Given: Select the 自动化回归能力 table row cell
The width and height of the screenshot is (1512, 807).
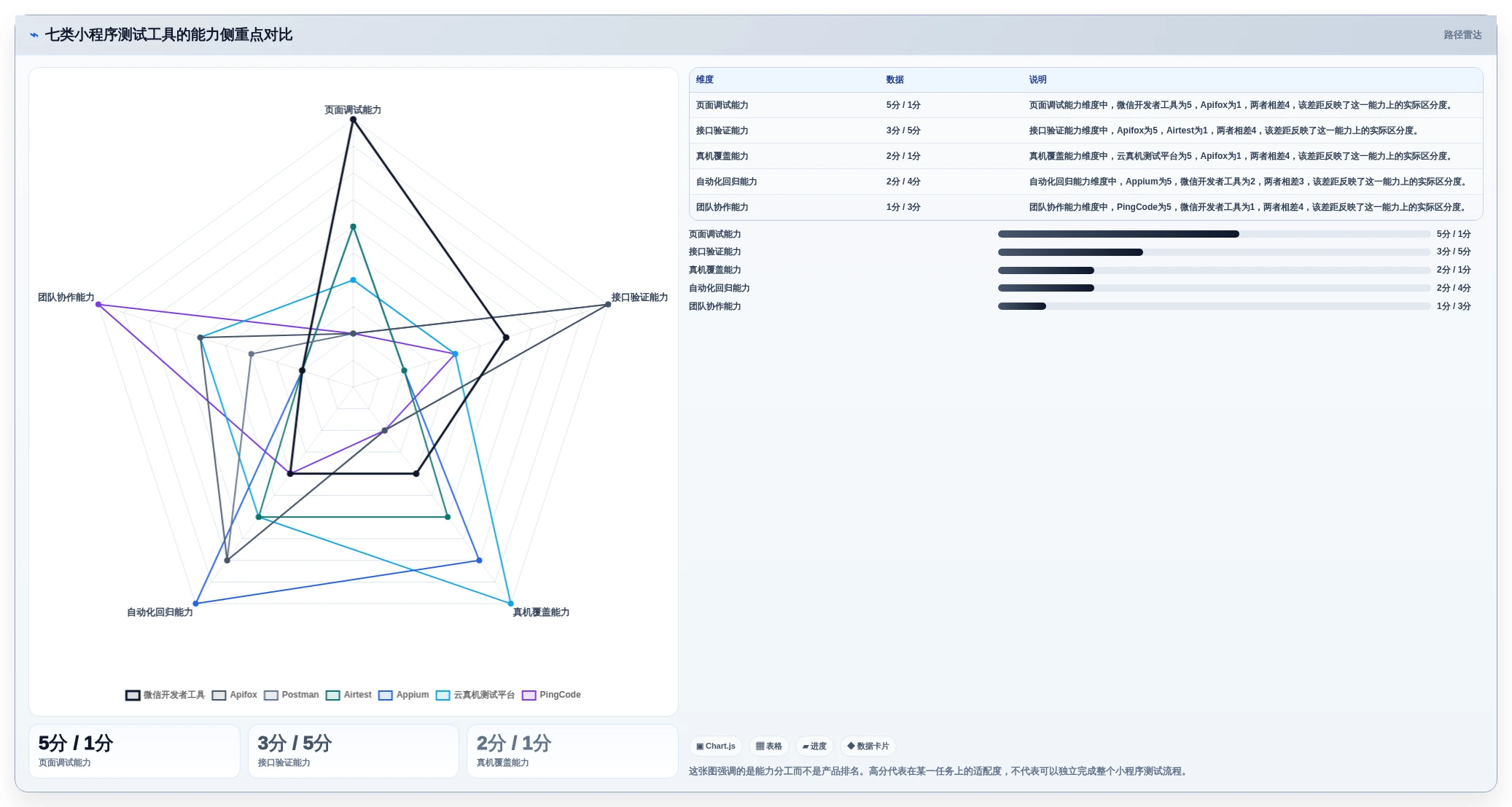Looking at the screenshot, I should [x=727, y=182].
